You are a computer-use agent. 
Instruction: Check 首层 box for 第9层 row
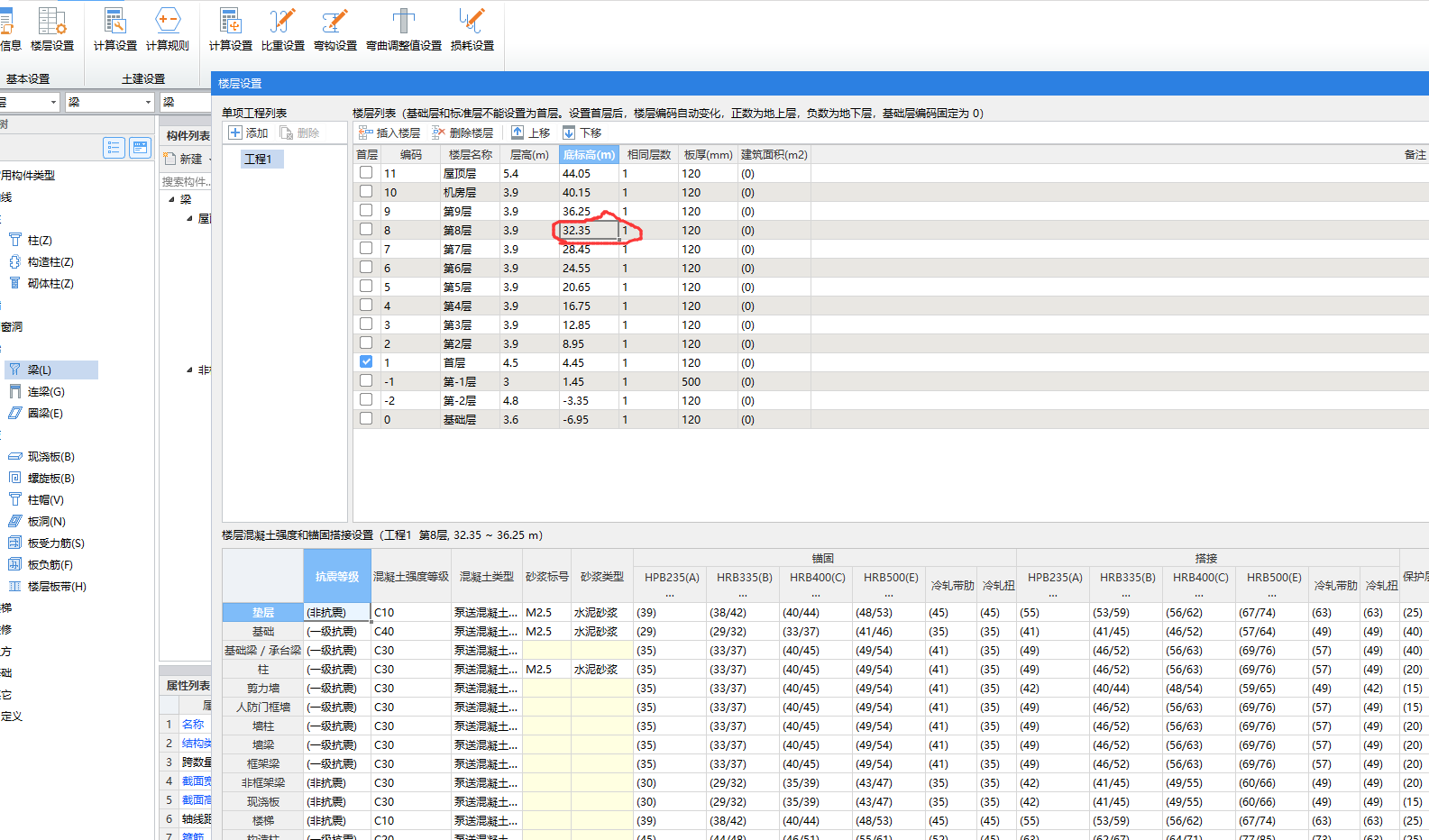[x=366, y=210]
